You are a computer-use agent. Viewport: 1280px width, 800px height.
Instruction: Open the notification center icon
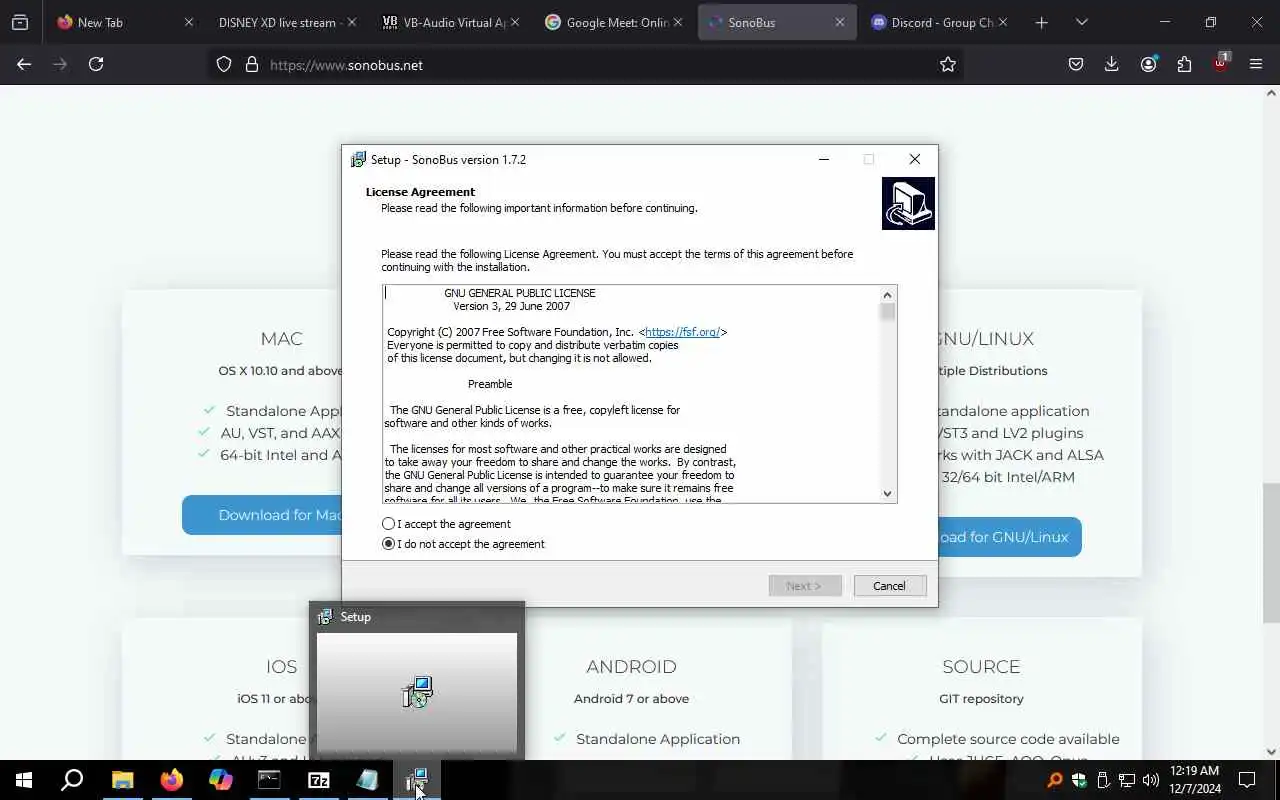click(x=1247, y=780)
